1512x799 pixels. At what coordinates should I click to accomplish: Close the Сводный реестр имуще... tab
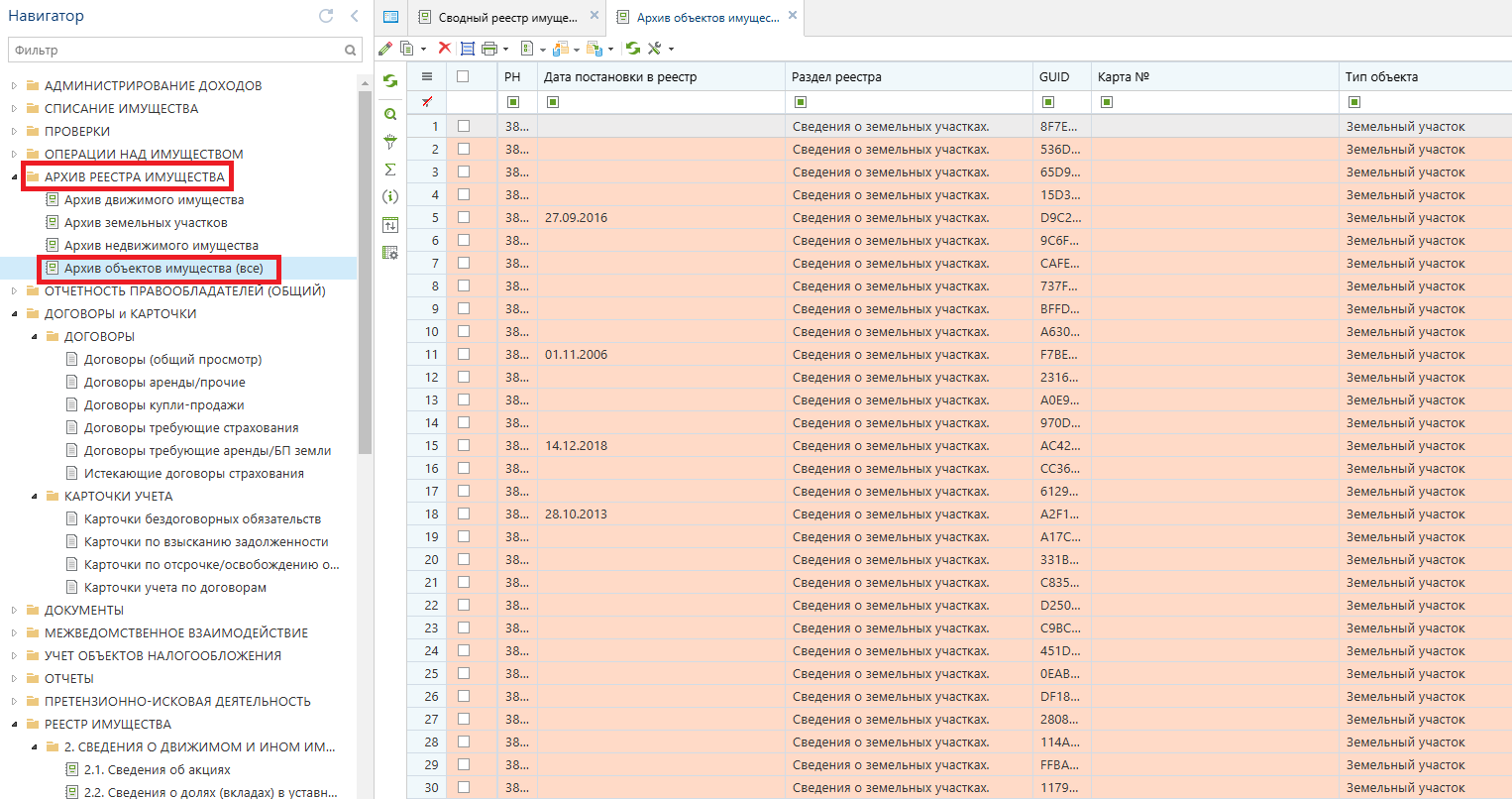594,16
